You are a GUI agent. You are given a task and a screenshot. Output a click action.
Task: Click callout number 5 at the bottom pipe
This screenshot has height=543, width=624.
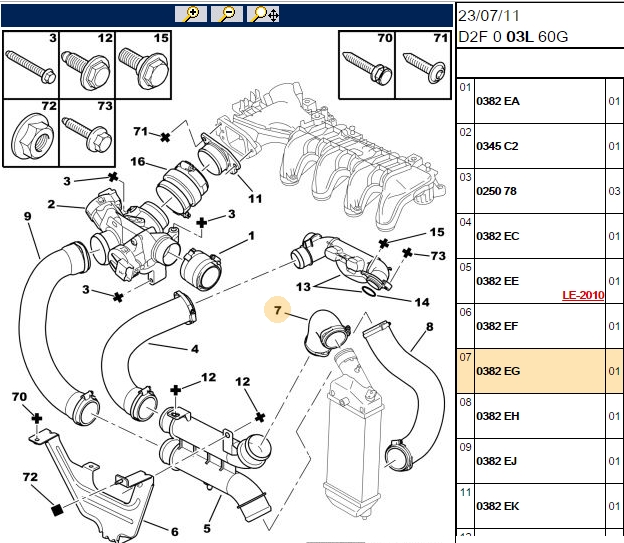pyautogui.click(x=207, y=529)
